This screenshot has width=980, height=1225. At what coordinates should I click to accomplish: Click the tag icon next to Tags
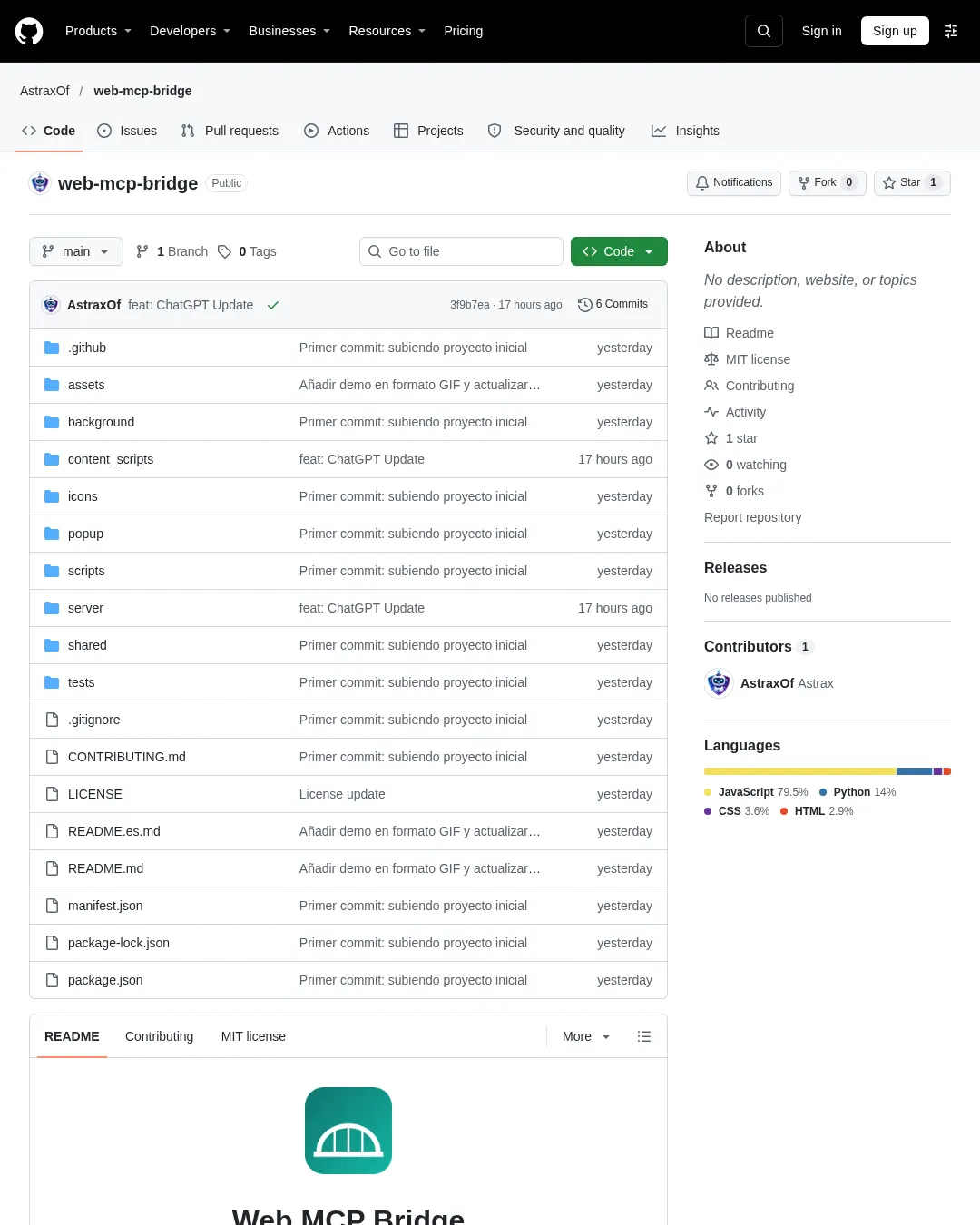pyautogui.click(x=225, y=251)
